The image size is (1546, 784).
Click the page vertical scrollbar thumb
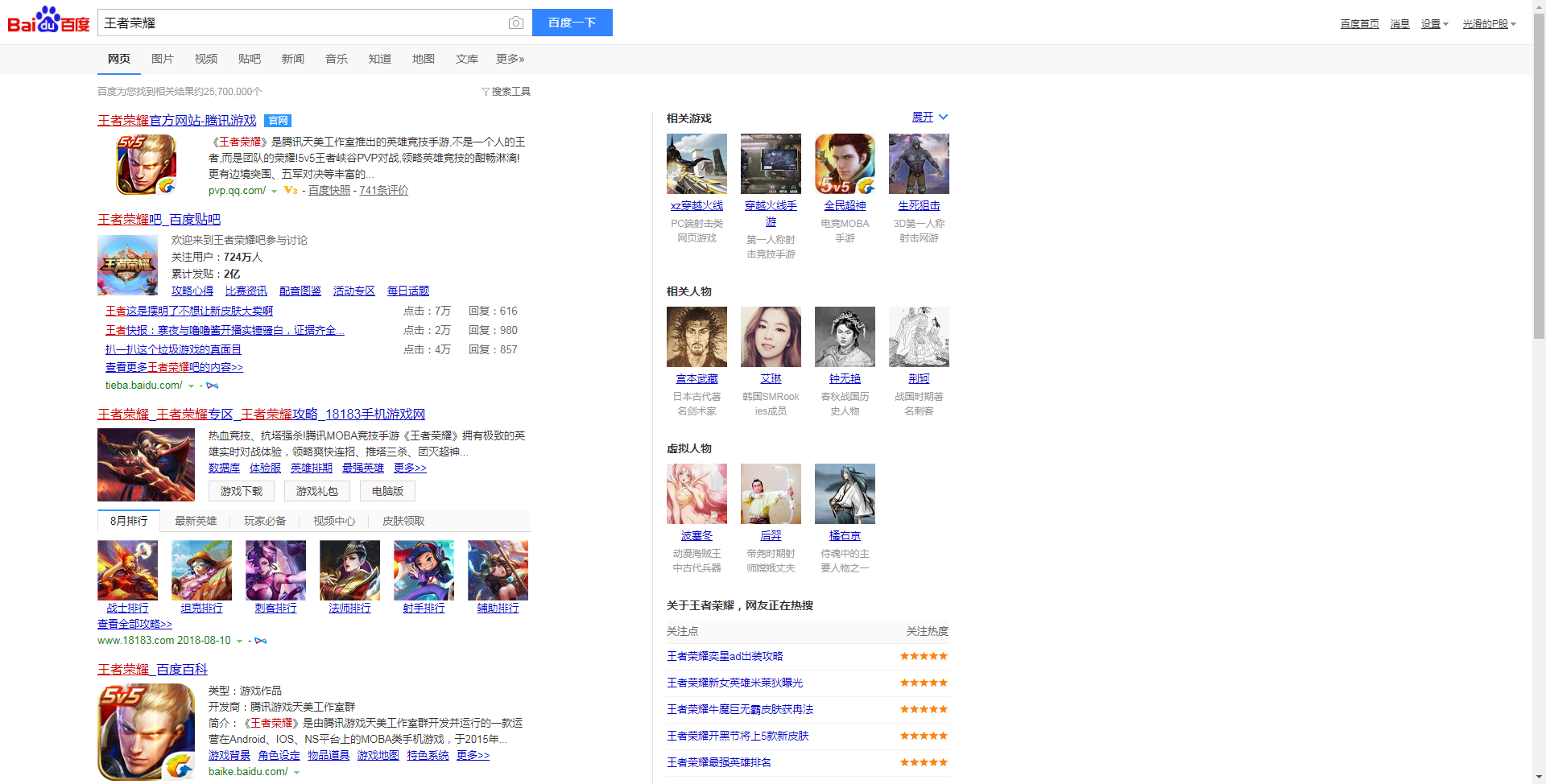tap(1539, 177)
